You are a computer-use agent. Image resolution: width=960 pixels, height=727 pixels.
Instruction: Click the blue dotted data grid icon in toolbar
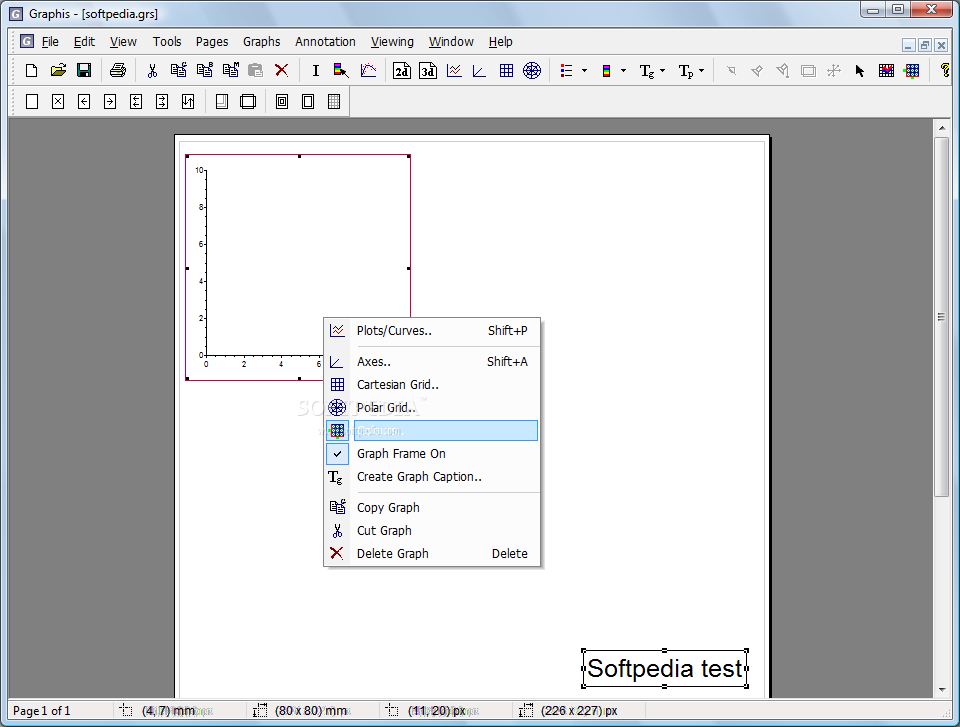(x=912, y=70)
